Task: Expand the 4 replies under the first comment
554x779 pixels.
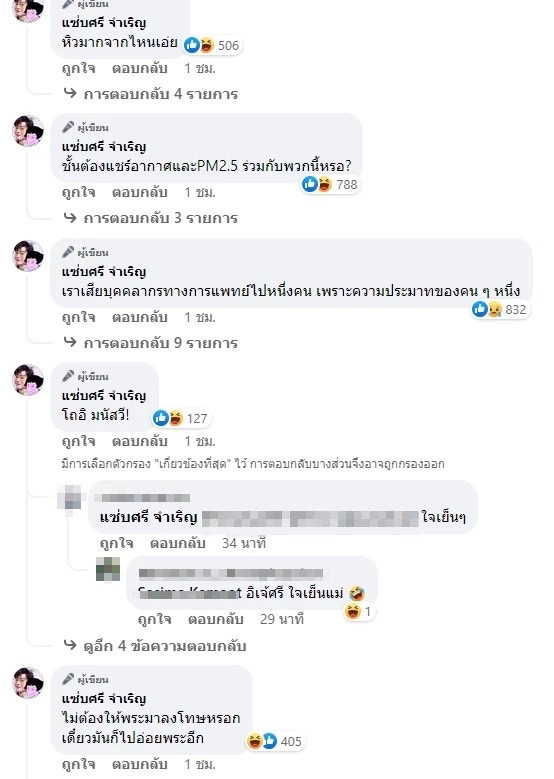Action: tap(152, 94)
